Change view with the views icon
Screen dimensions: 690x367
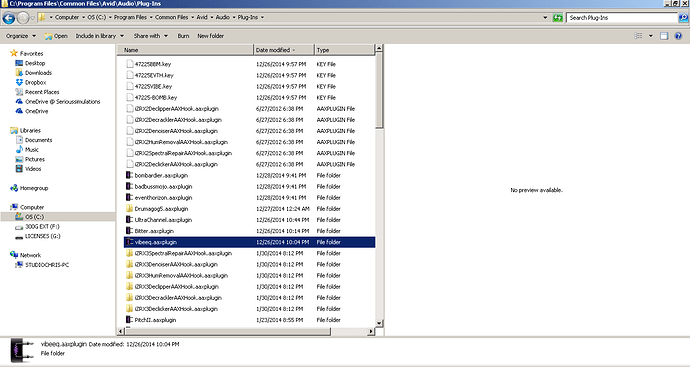[x=638, y=36]
